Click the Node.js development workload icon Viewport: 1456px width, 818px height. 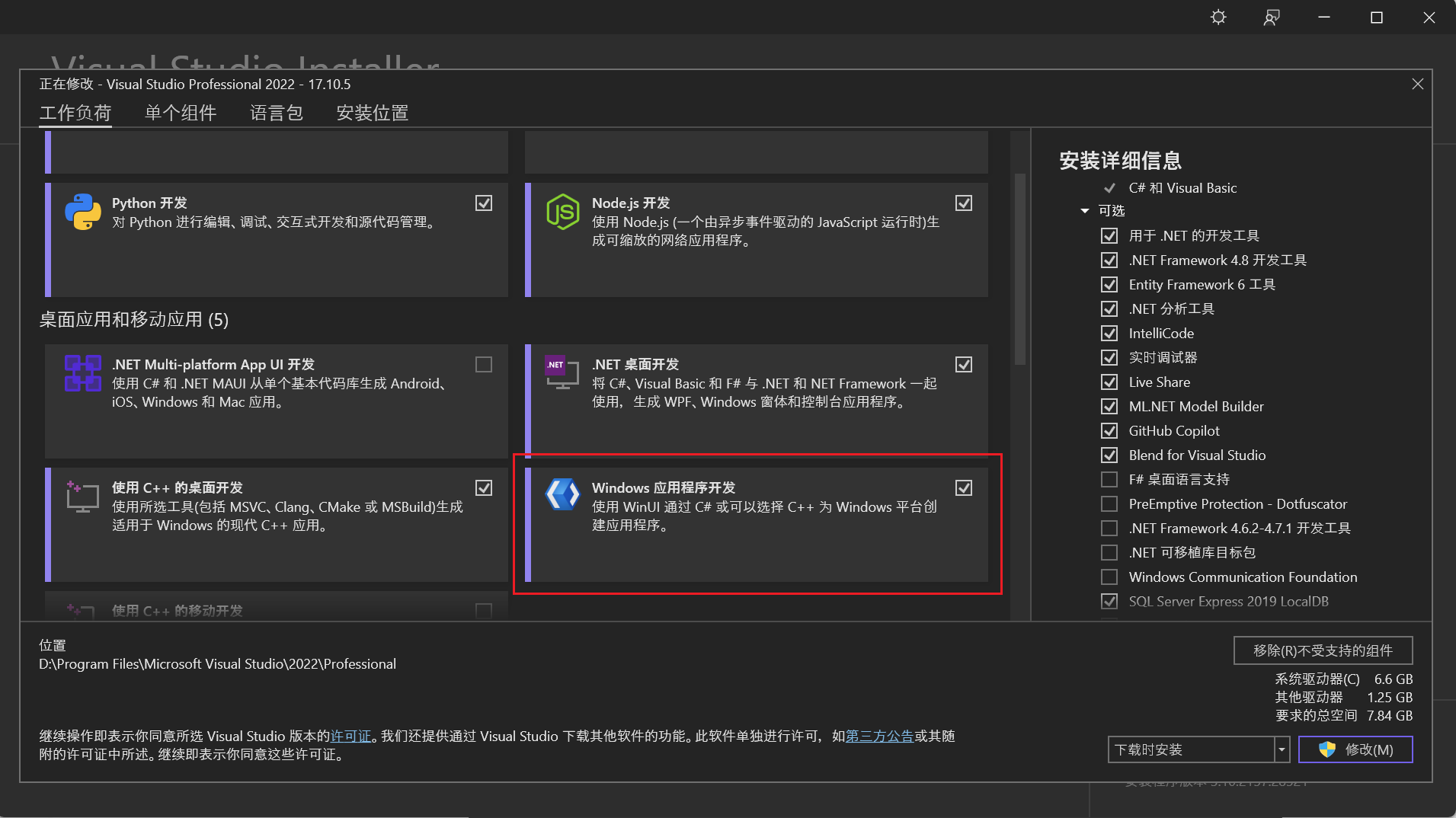(563, 212)
